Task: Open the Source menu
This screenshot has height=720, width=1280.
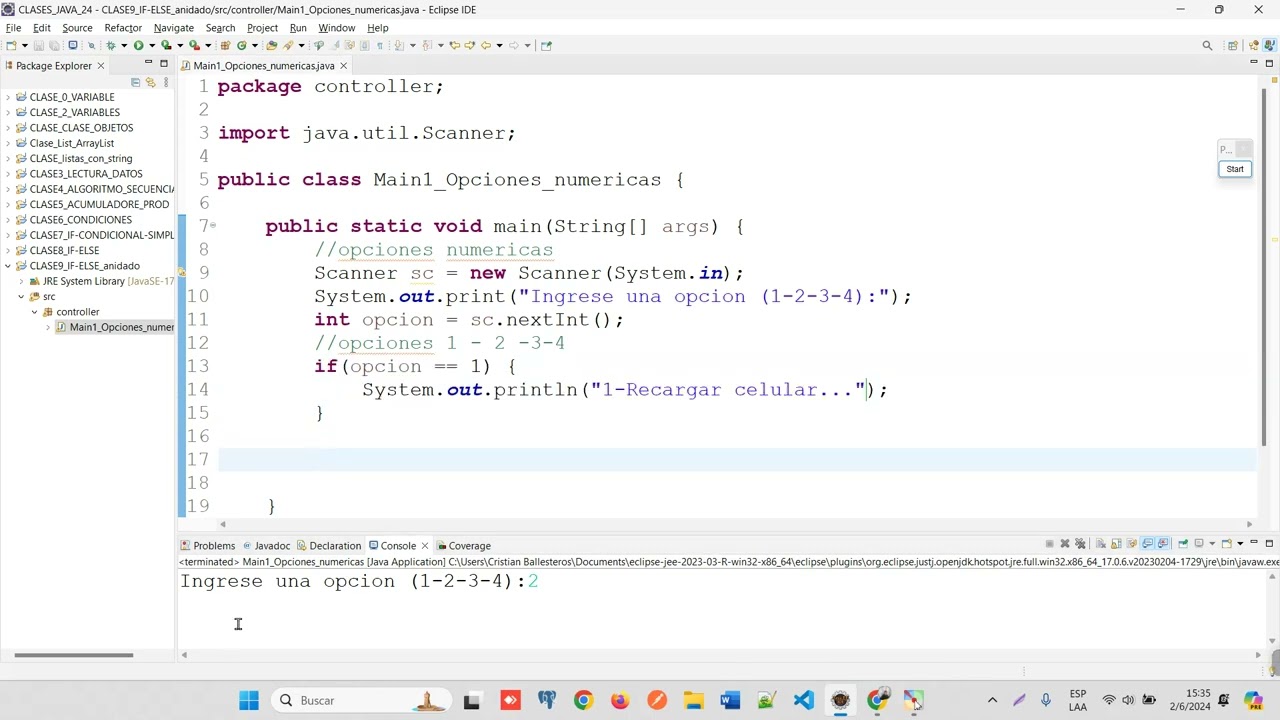Action: coord(77,28)
